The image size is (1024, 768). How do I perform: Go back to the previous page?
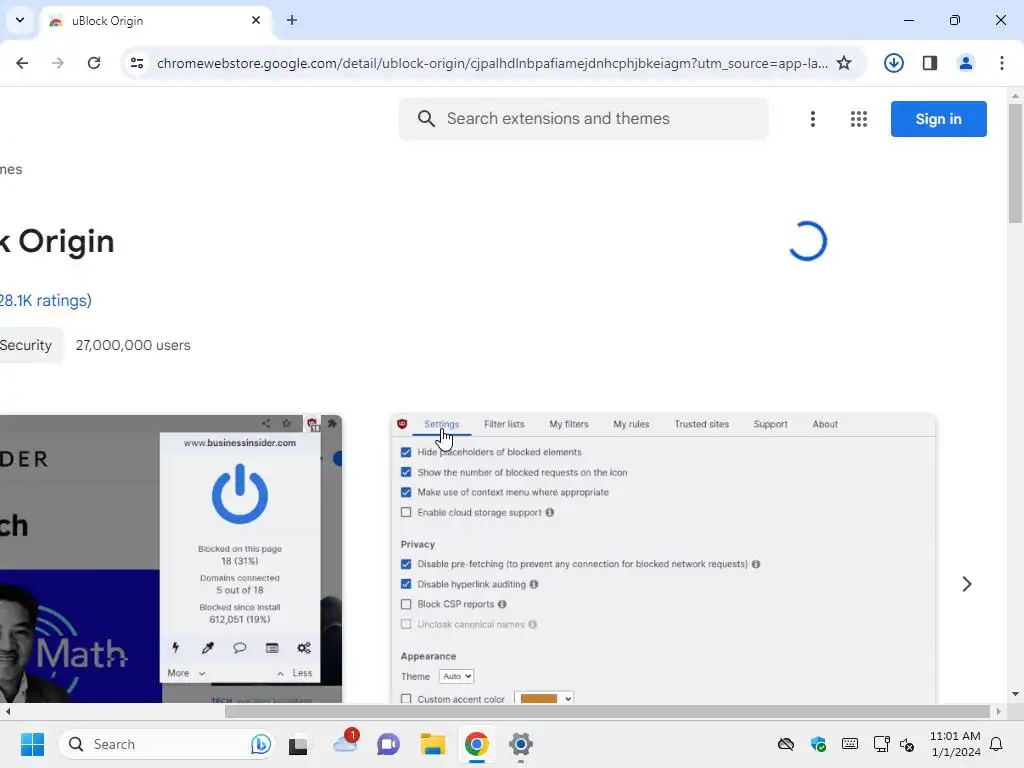(22, 63)
